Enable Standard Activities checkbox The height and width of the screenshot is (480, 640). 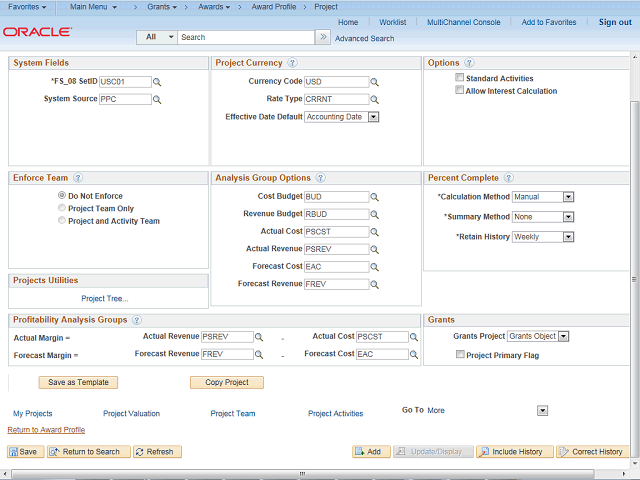(459, 78)
